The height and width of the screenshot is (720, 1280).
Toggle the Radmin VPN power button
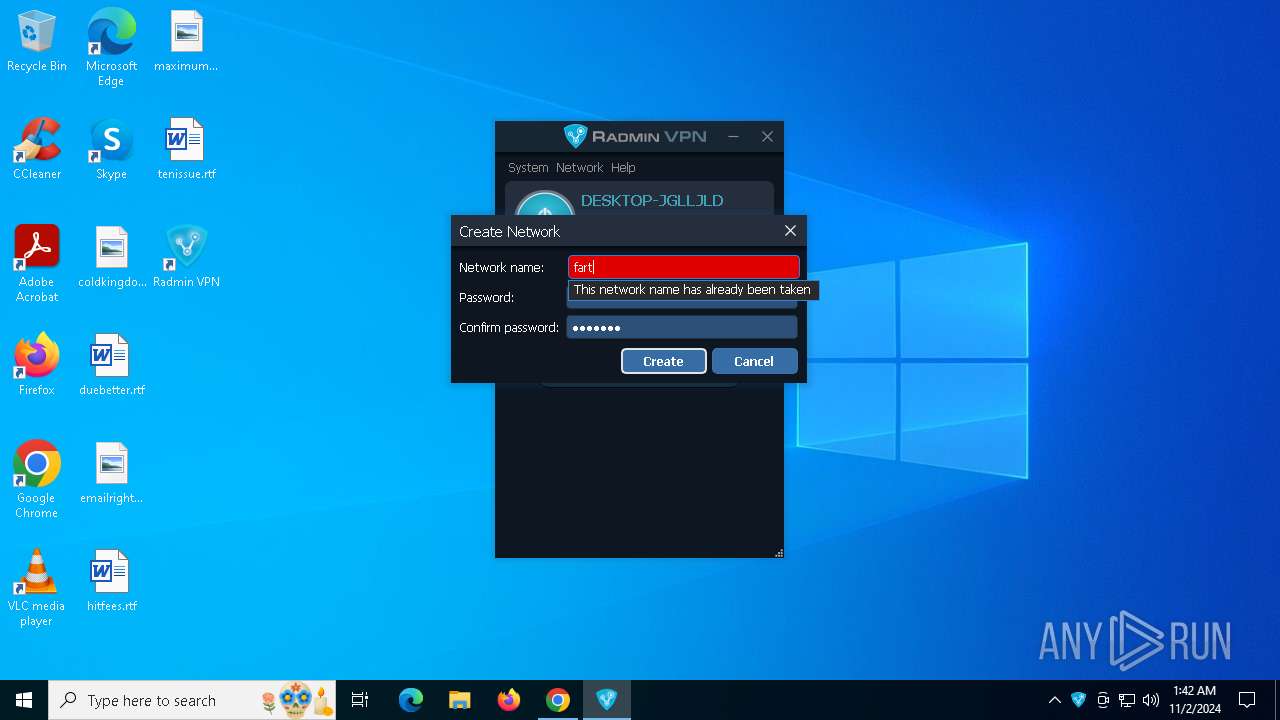click(545, 204)
